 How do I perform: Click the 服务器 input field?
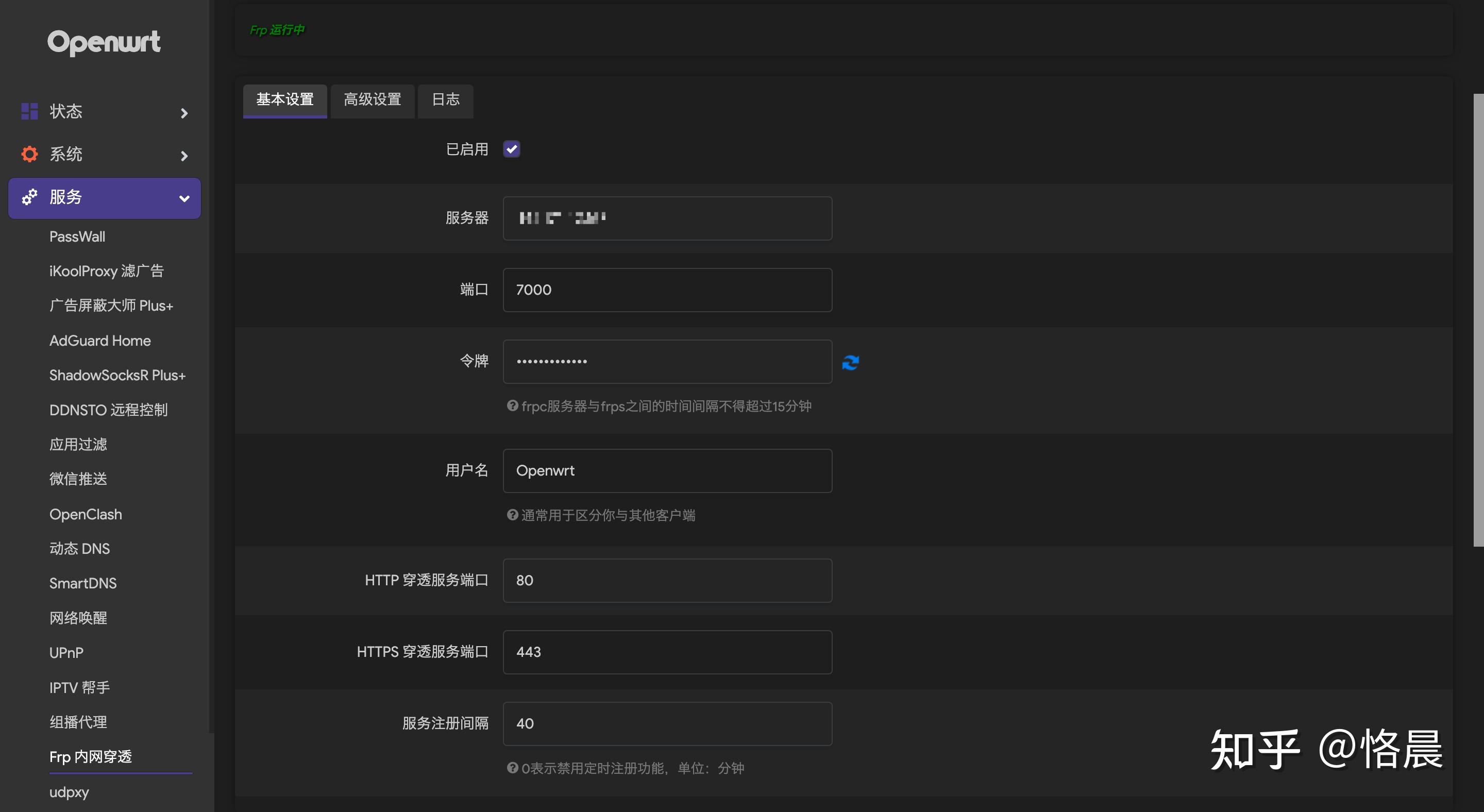click(667, 218)
